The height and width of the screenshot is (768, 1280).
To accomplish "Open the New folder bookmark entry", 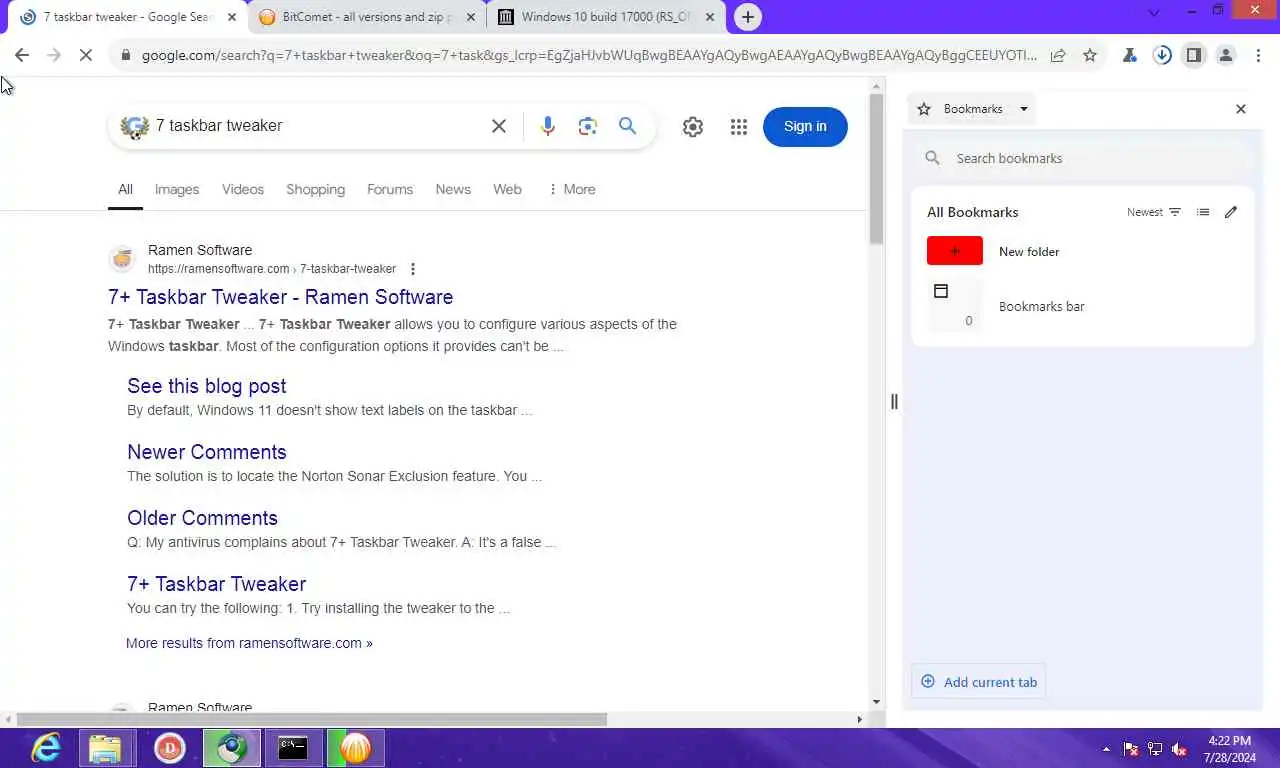I will click(1083, 251).
